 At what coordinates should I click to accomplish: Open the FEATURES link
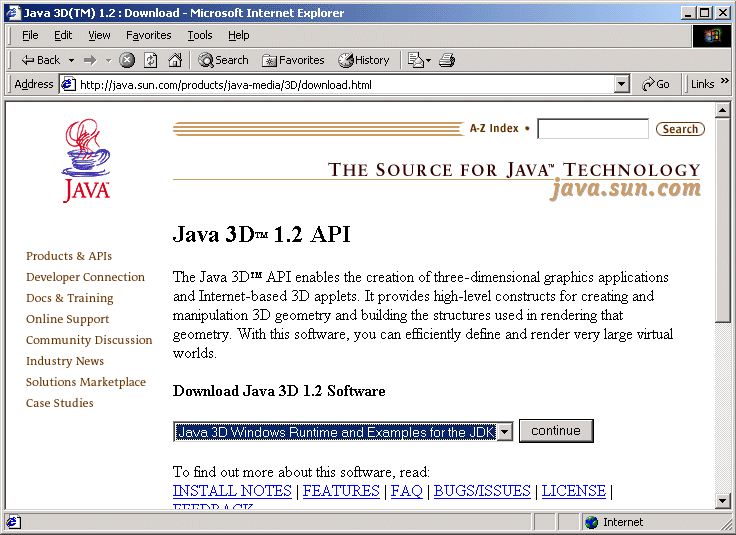pos(341,491)
